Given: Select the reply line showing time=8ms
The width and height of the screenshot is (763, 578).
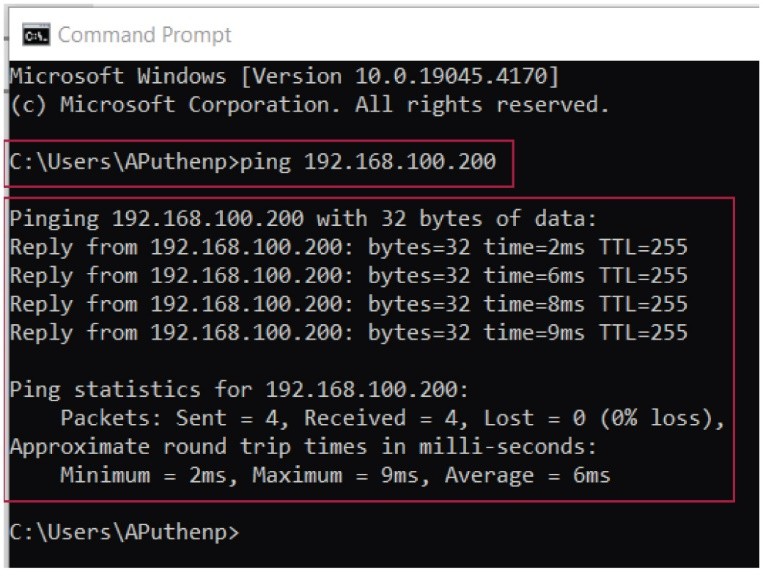Looking at the screenshot, I should pos(348,304).
